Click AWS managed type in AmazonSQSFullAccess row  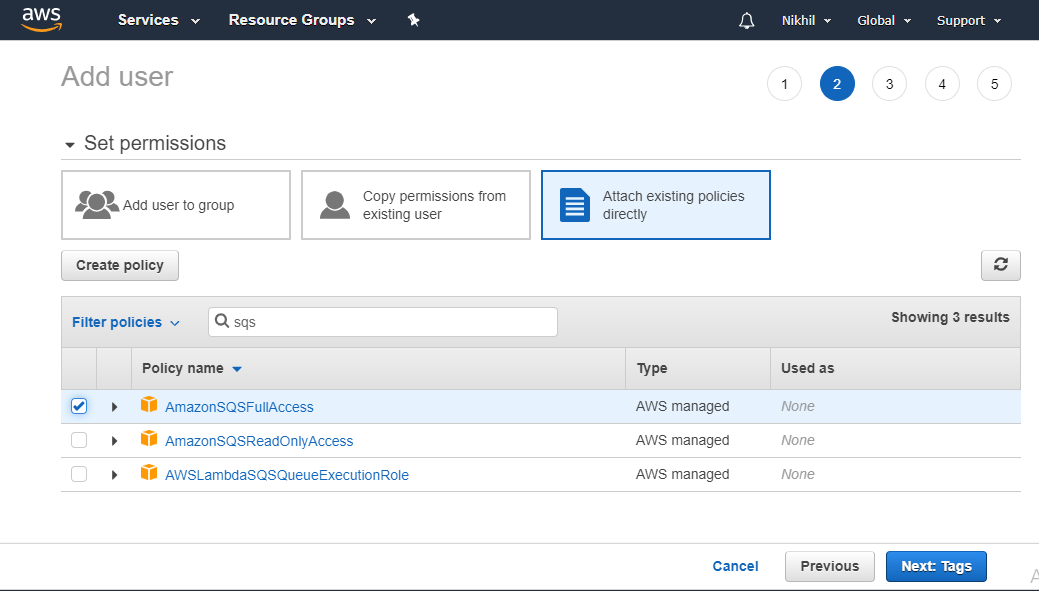click(x=683, y=406)
